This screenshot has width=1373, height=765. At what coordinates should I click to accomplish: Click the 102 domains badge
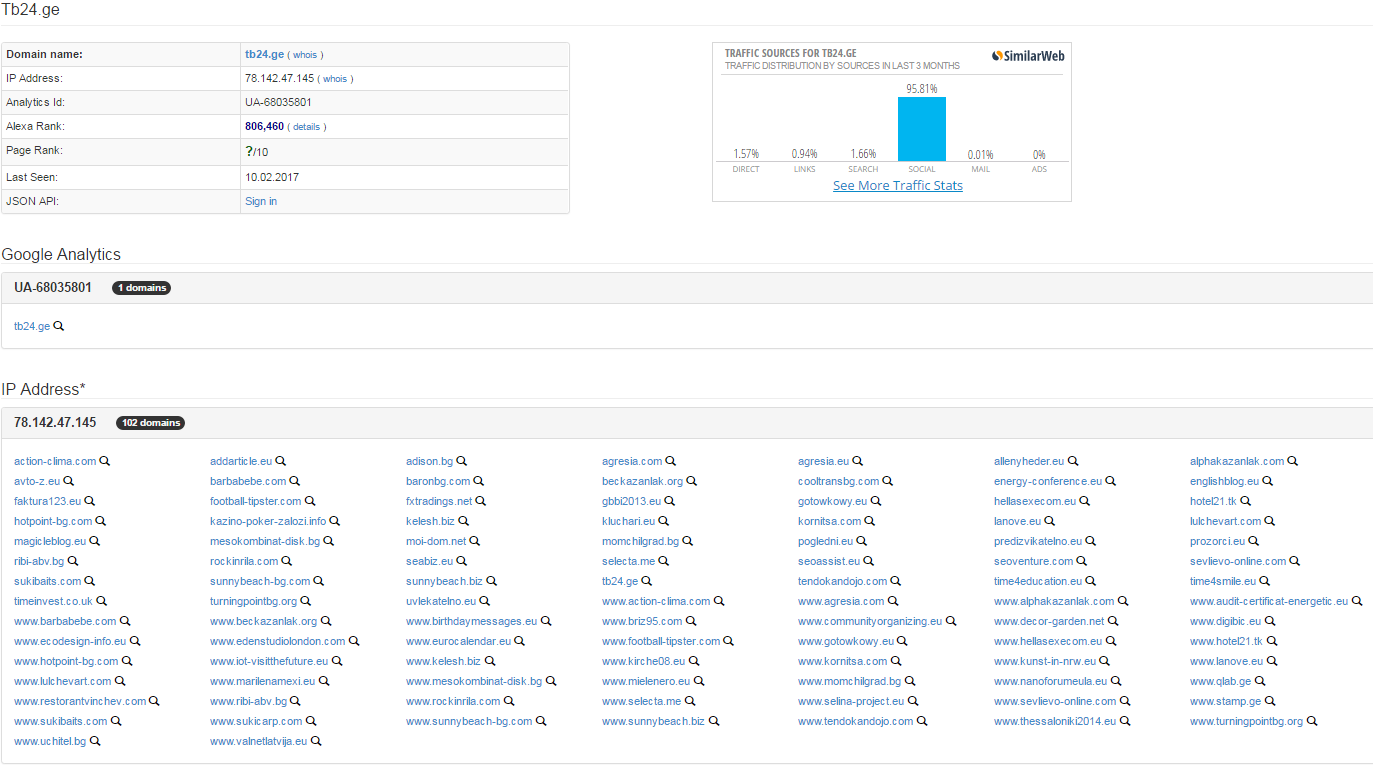coord(151,423)
